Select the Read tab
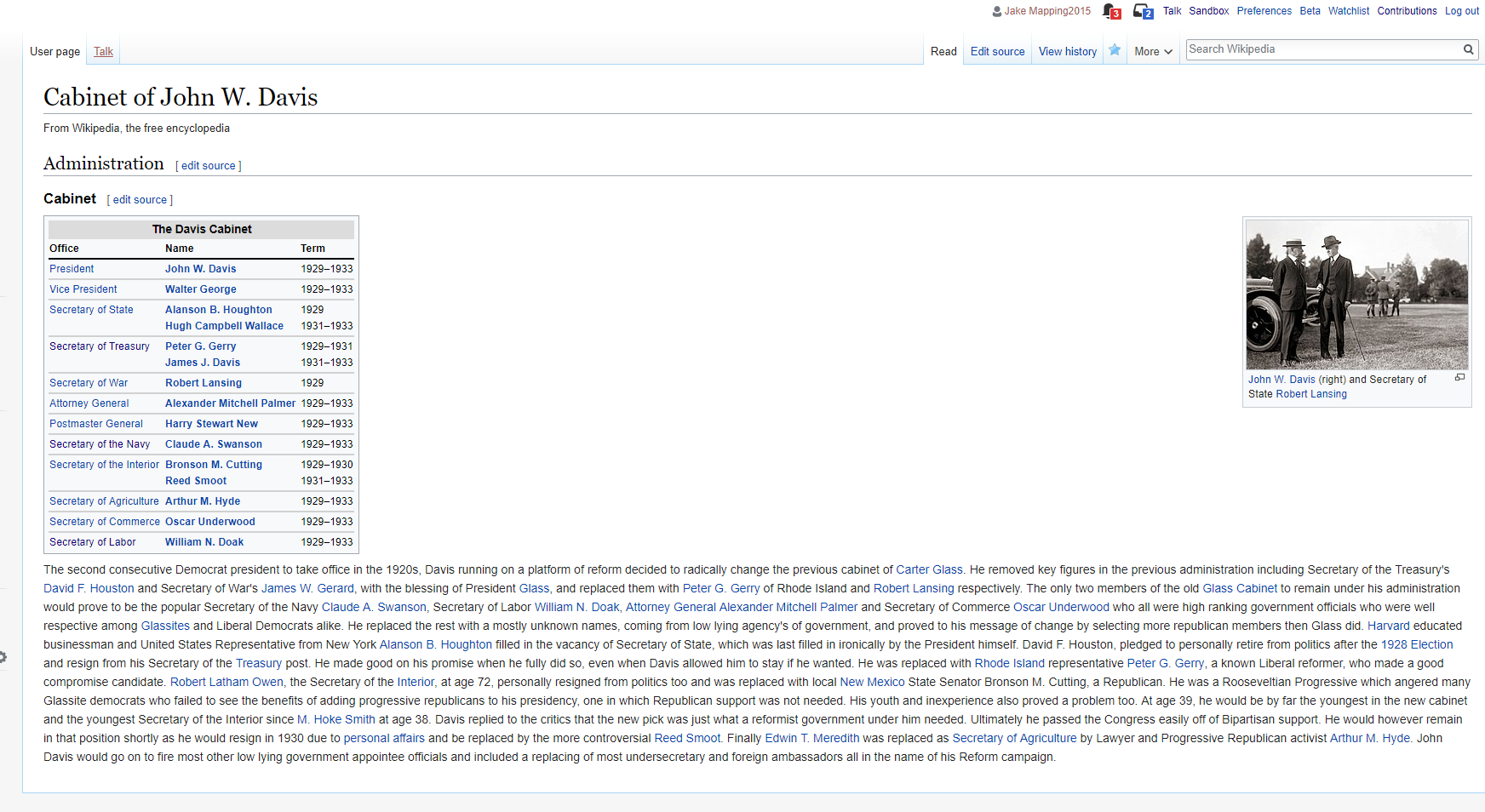 (943, 52)
